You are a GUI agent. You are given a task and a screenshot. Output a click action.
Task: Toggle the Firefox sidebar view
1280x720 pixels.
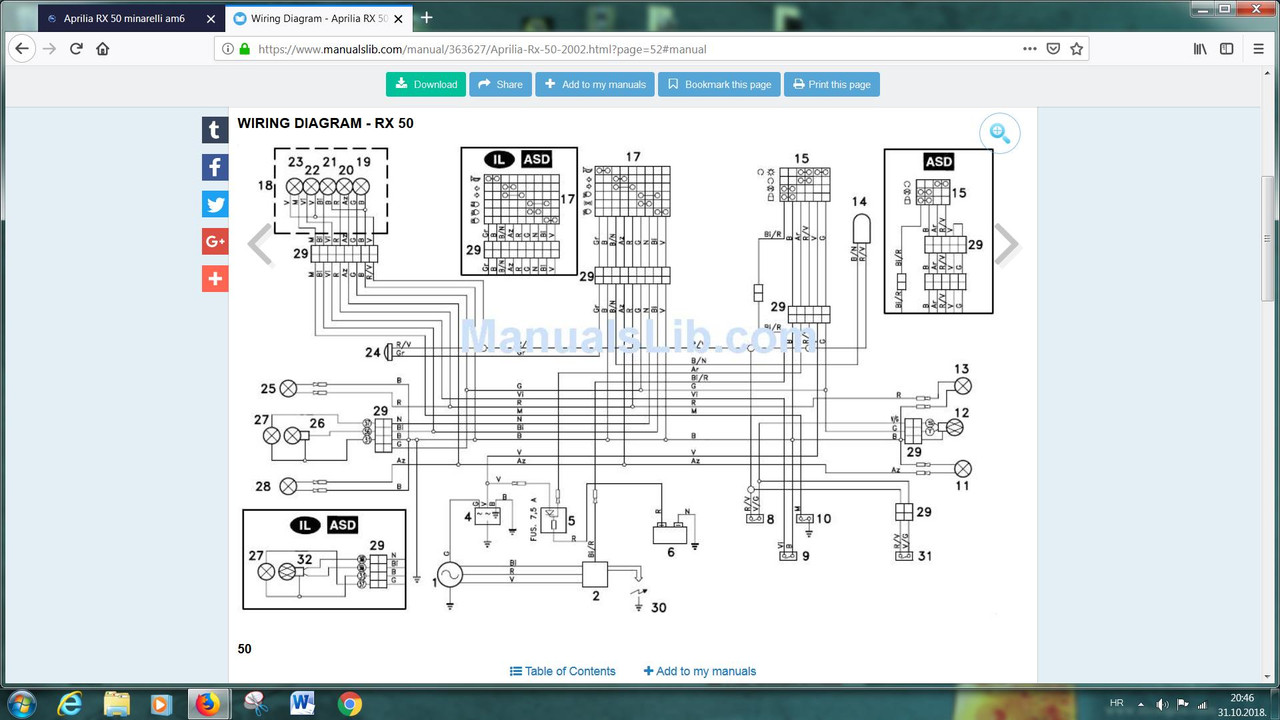(x=1227, y=48)
